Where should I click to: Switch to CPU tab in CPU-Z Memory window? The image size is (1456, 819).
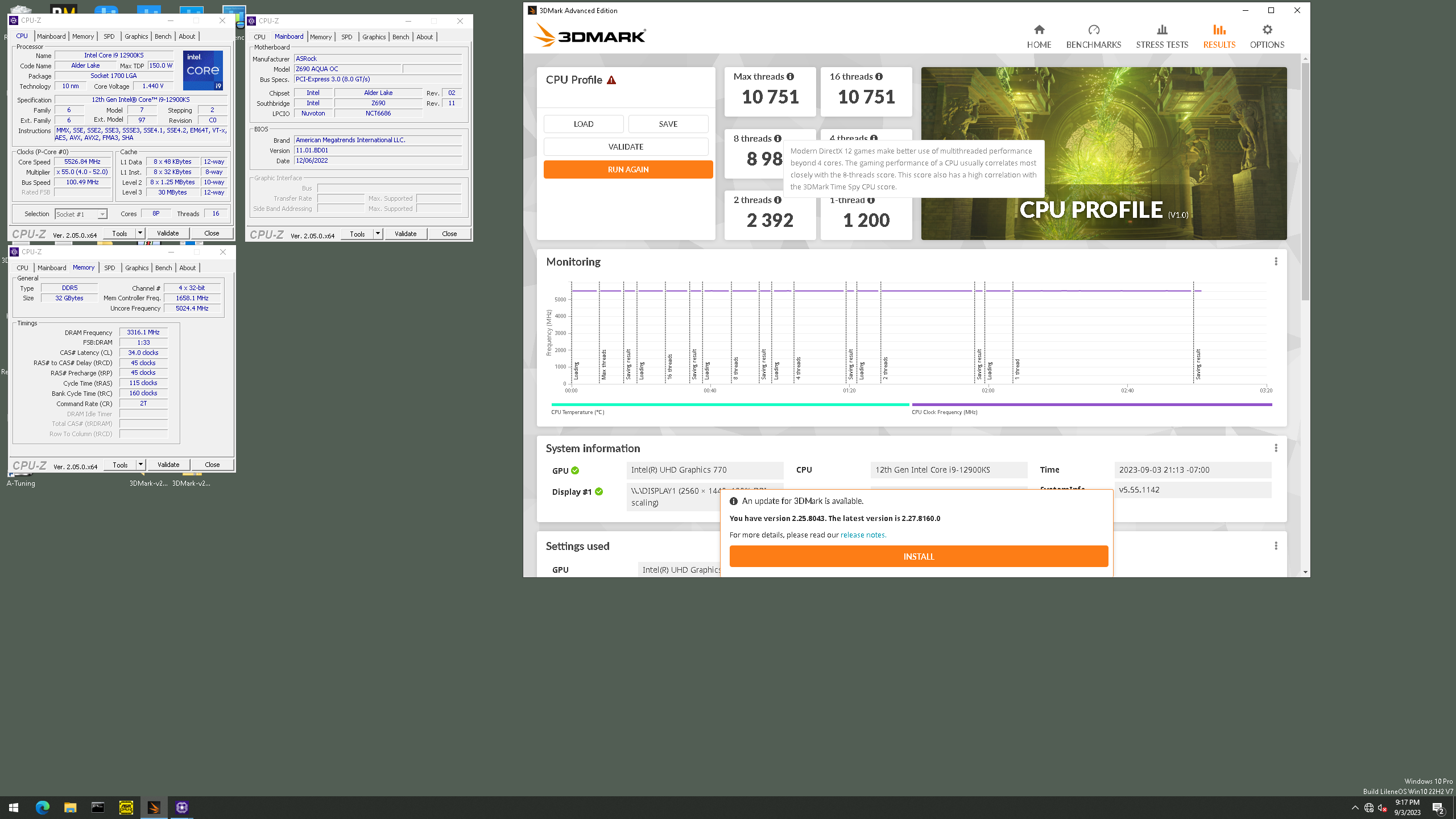(23, 268)
